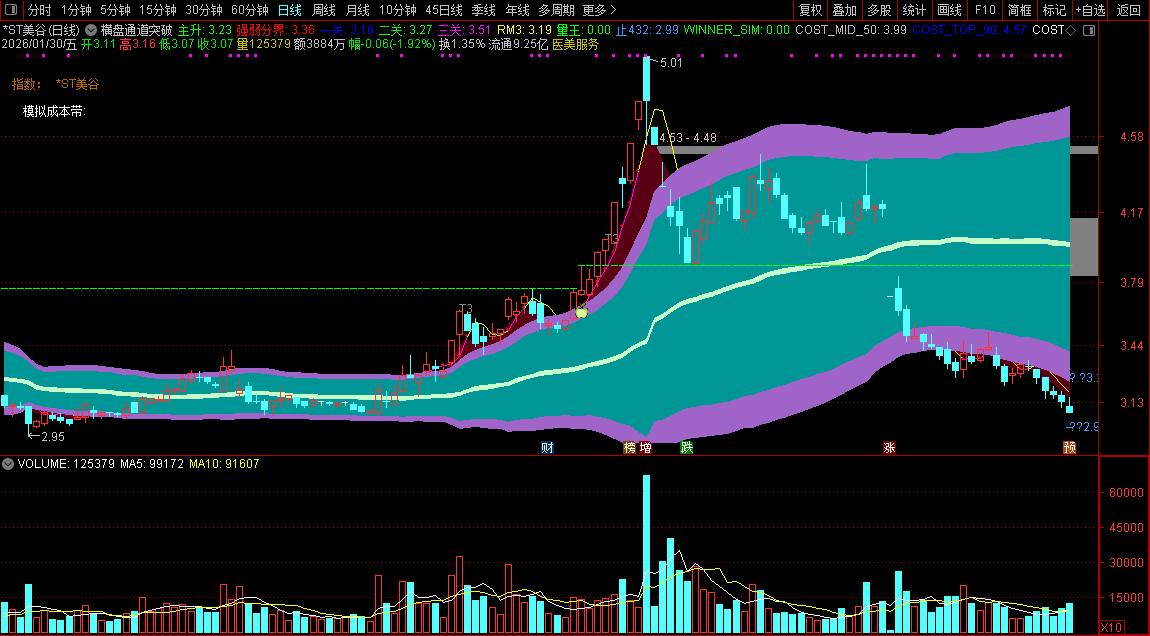Click the green apple signal icon
The image size is (1150, 636).
pos(582,312)
